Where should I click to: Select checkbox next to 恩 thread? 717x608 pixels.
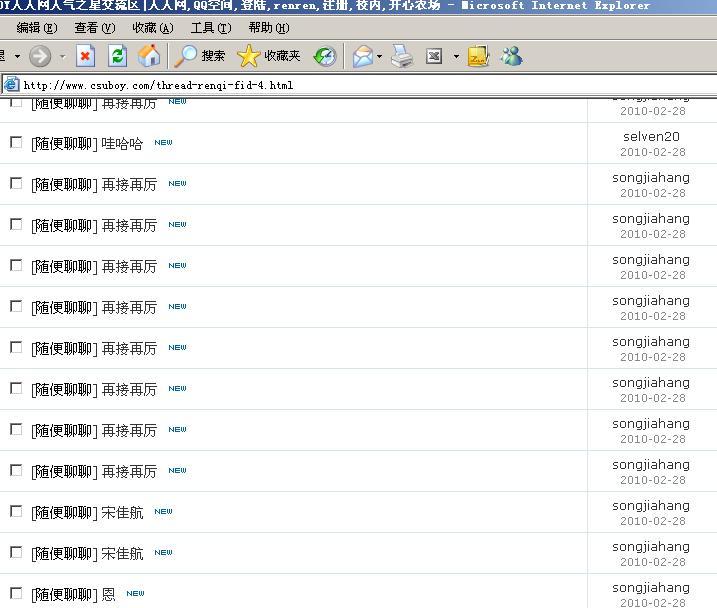click(x=16, y=593)
